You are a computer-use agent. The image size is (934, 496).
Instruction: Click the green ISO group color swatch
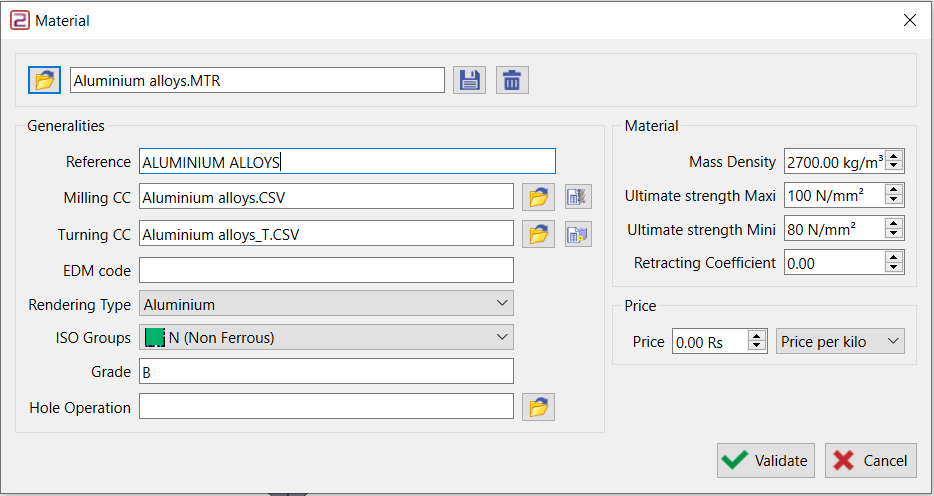click(154, 338)
